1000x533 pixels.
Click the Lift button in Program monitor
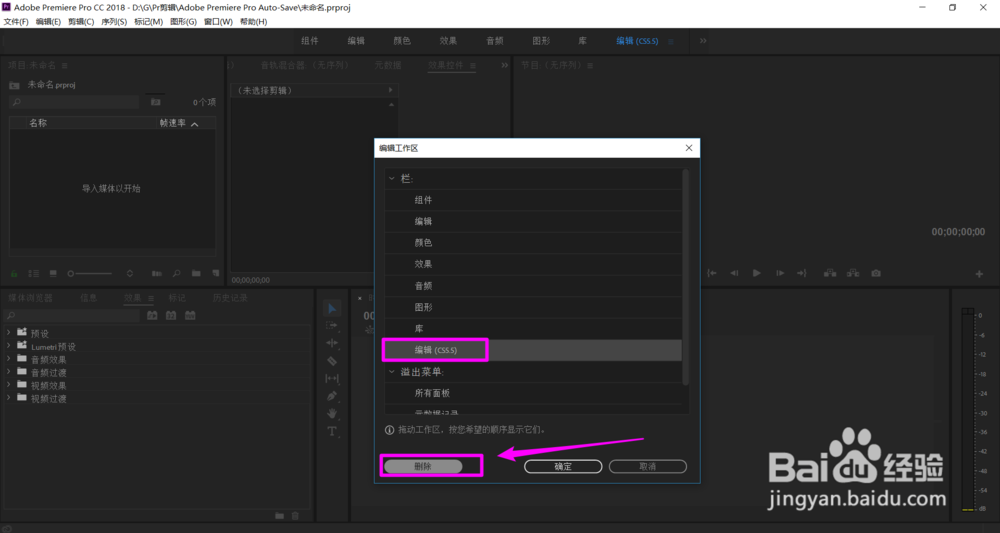pos(830,273)
